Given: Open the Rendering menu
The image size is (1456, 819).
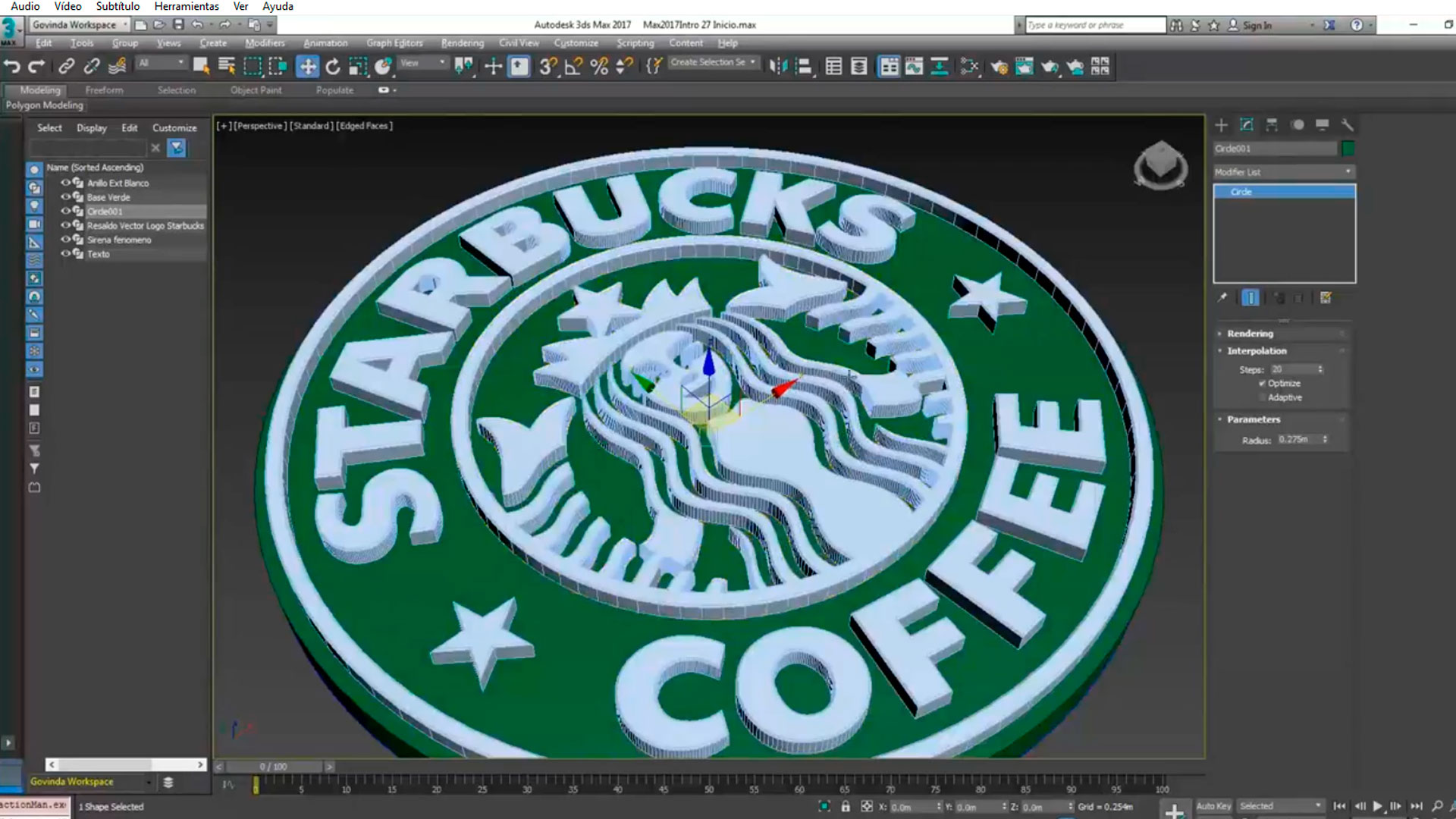Looking at the screenshot, I should (463, 43).
